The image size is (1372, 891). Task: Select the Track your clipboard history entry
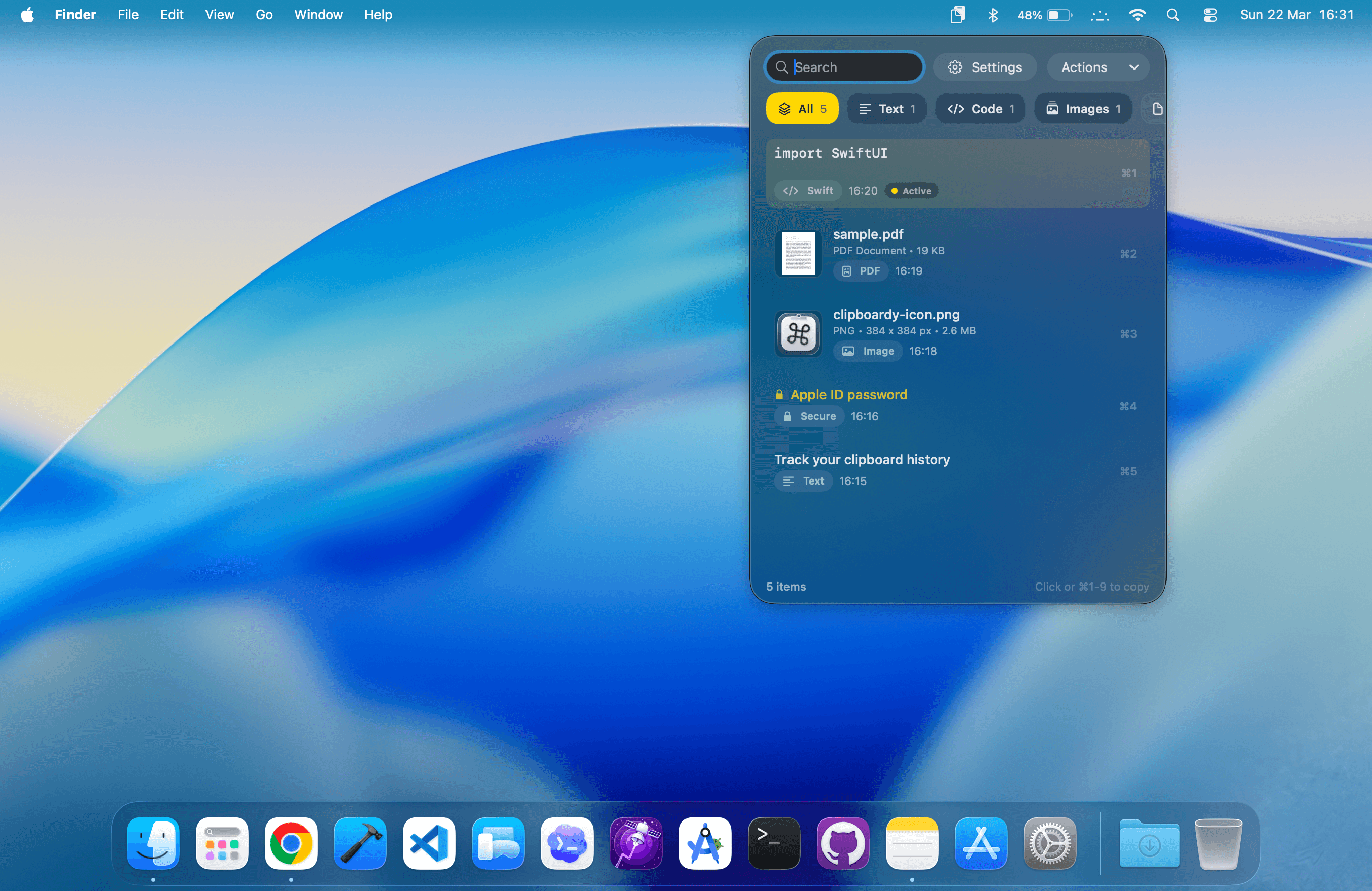pos(862,459)
